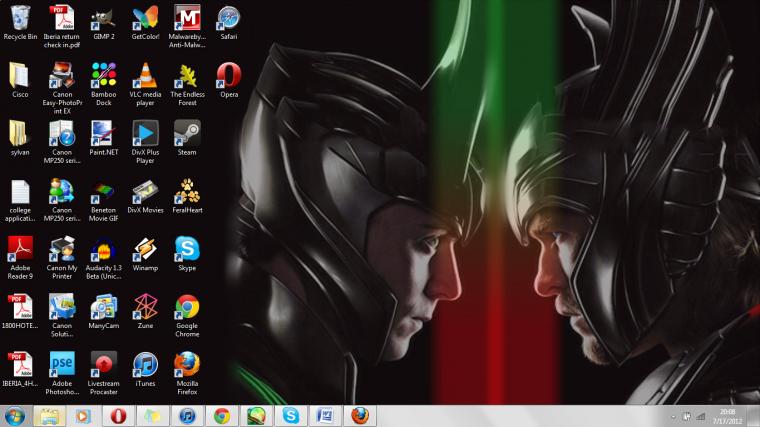Screen dimensions: 760x427
Task: Click the FeralHeart desktop shortcut
Action: pyautogui.click(x=187, y=196)
